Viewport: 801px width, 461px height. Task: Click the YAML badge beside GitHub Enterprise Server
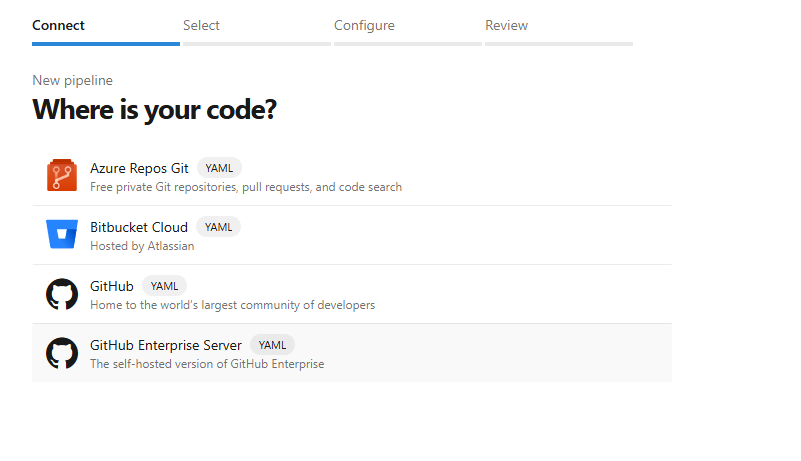272,345
